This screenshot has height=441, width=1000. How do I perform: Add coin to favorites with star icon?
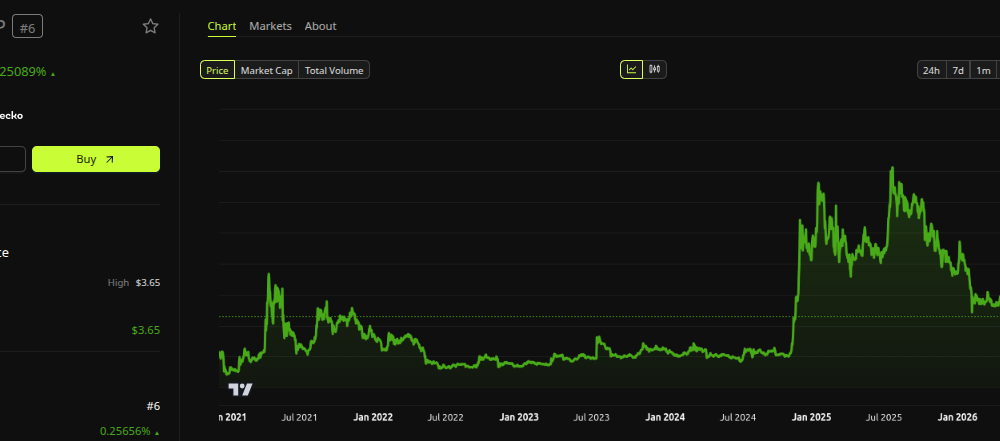(x=151, y=26)
